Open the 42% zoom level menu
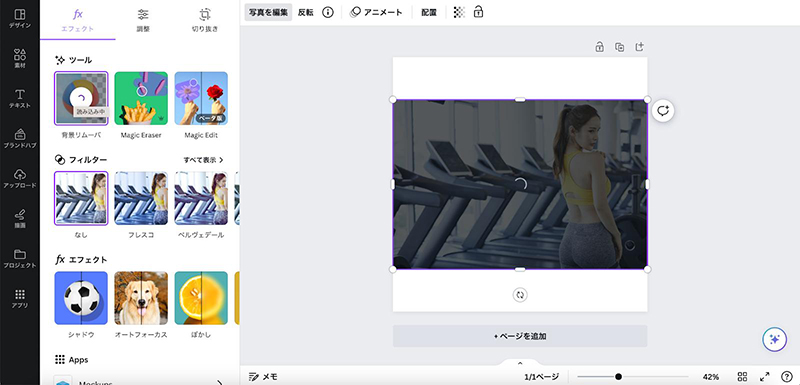The image size is (800, 385). (x=711, y=377)
